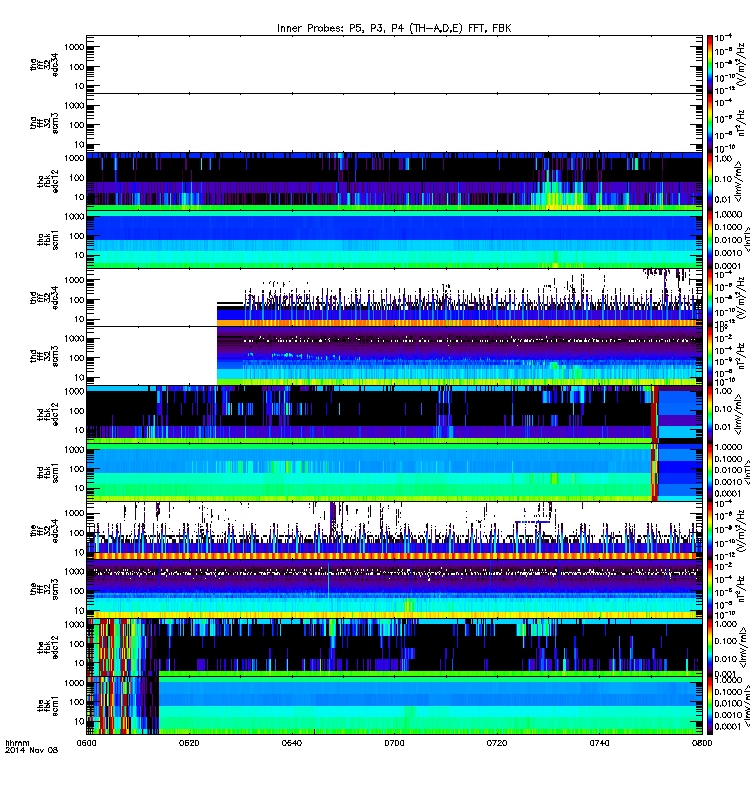The width and height of the screenshot is (750, 800).
Task: Click the empty tha fff edc34 spectrogram panel
Action: coord(394,64)
